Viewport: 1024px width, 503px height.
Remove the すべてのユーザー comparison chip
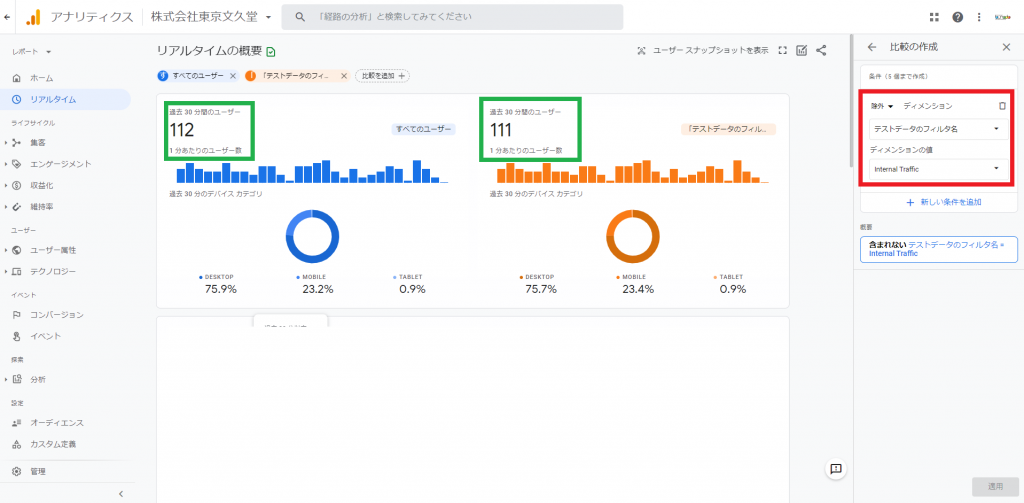click(233, 76)
